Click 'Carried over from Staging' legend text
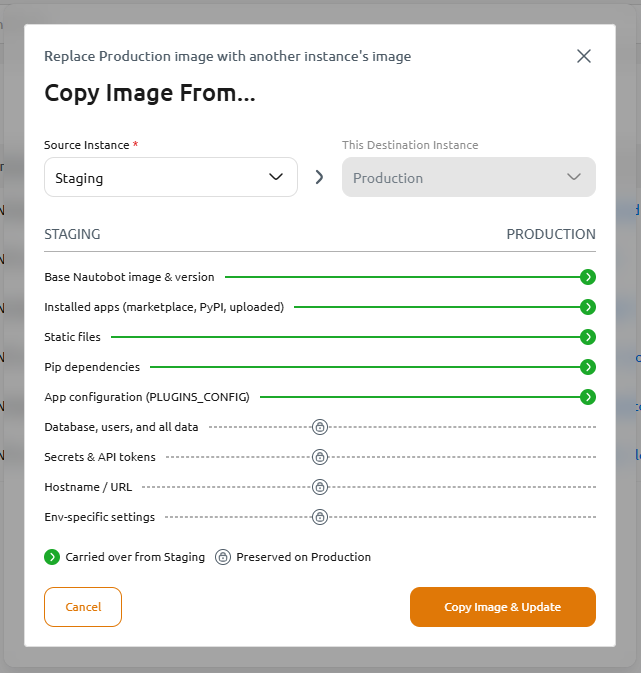Screen dimensions: 641x673 (135, 558)
